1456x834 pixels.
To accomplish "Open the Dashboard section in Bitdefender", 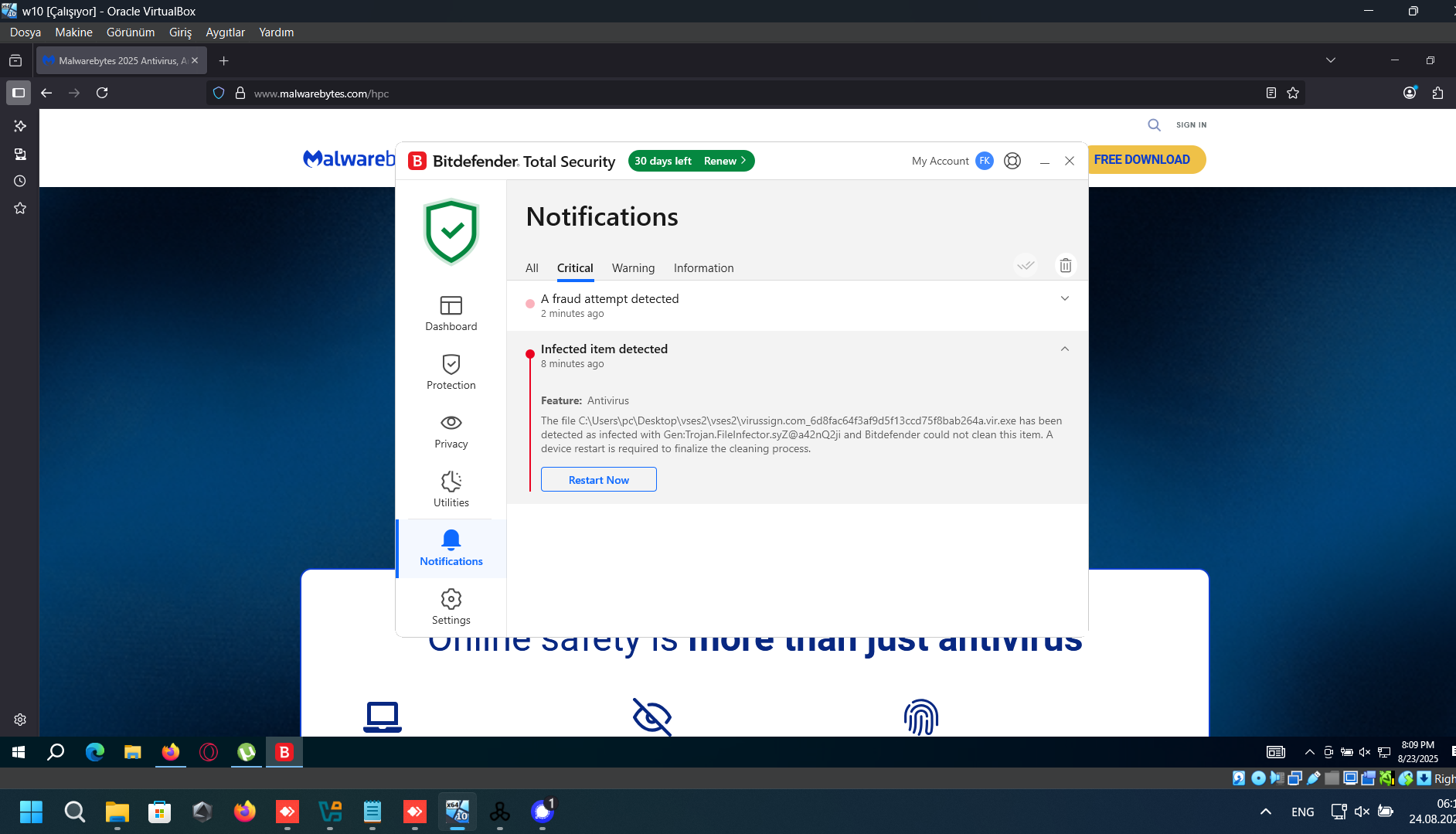I will coord(451,313).
